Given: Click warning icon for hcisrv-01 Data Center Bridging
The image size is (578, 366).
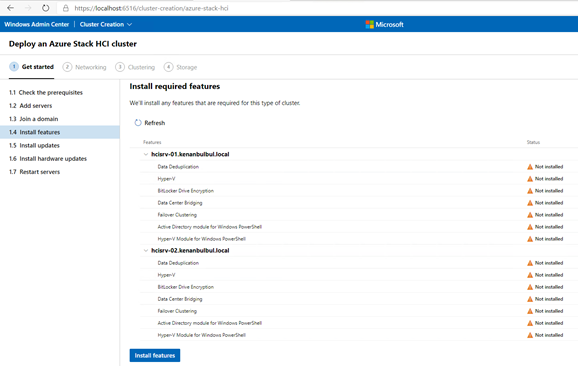Looking at the screenshot, I should pos(530,203).
